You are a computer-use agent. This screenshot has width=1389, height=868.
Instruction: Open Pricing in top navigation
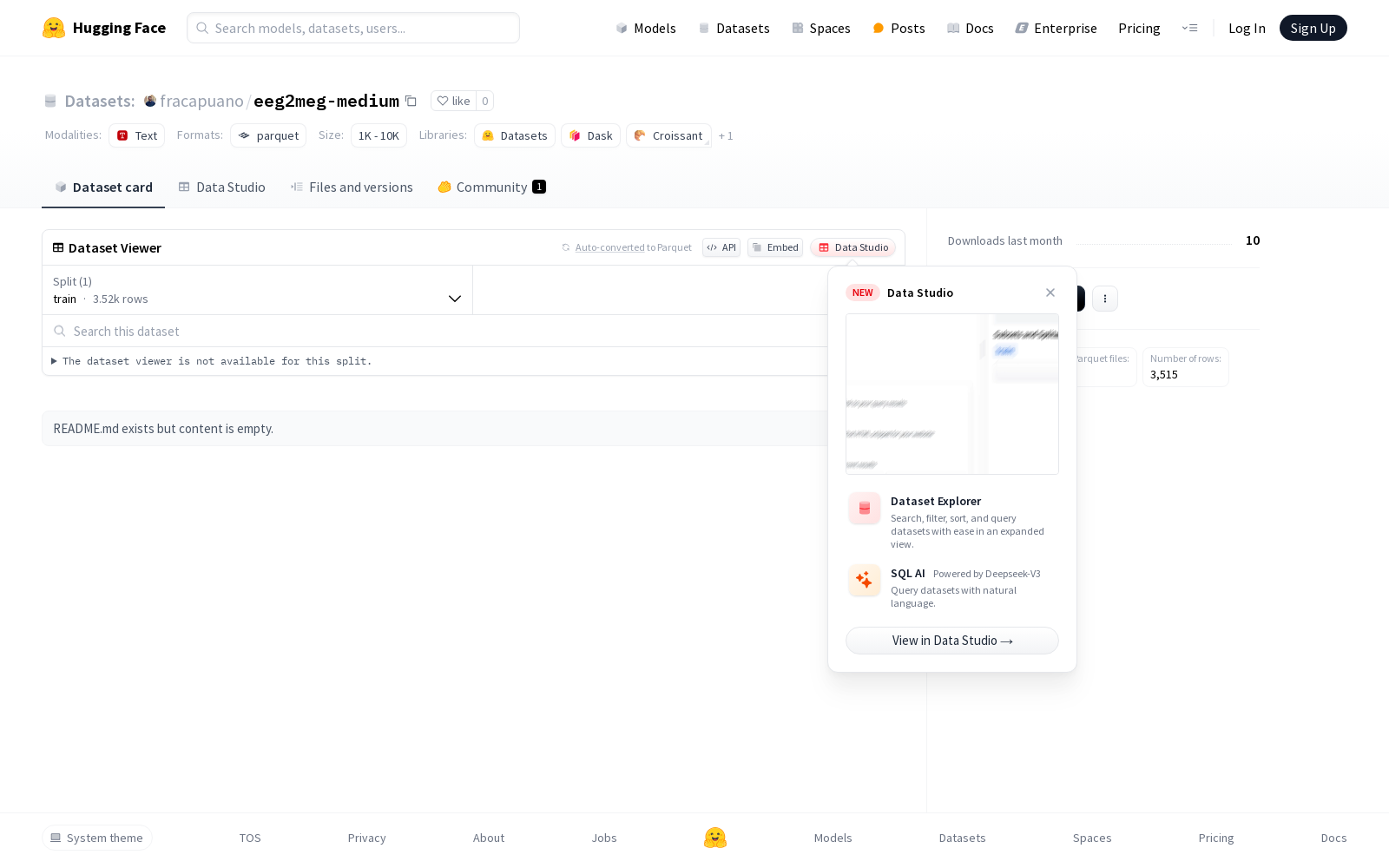[x=1139, y=28]
